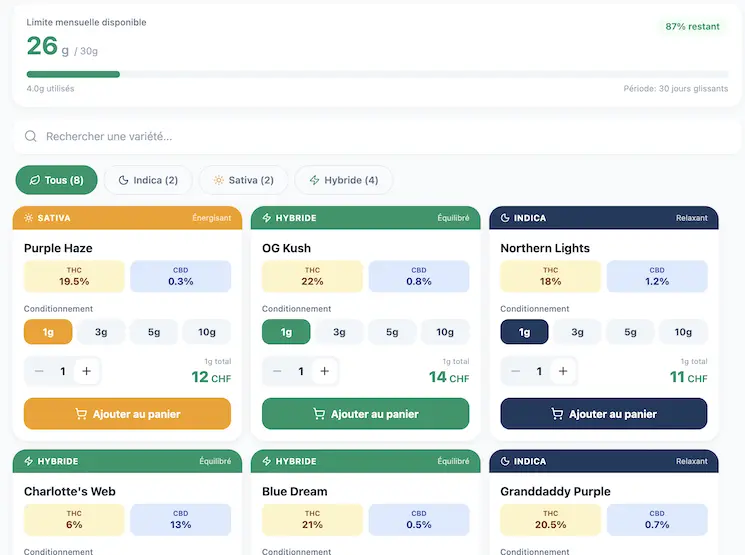Select 3g packaging for Purple Haze
The width and height of the screenshot is (745, 555).
click(101, 332)
